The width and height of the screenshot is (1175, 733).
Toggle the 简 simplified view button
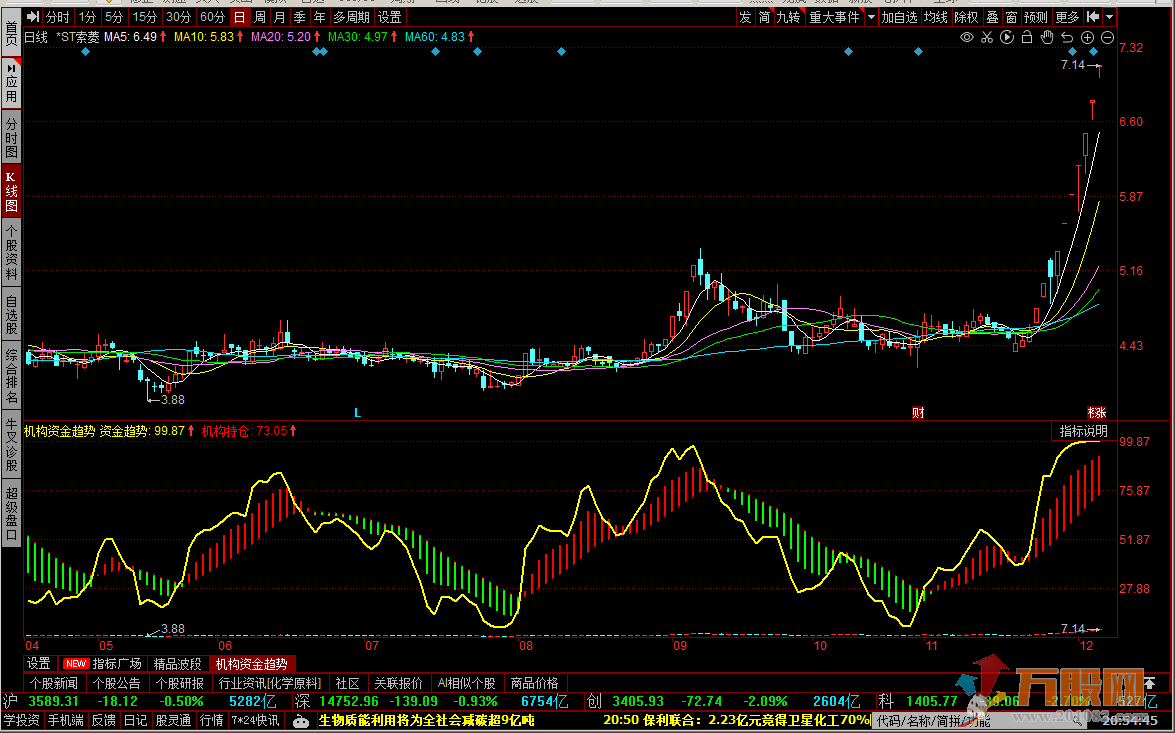point(764,16)
